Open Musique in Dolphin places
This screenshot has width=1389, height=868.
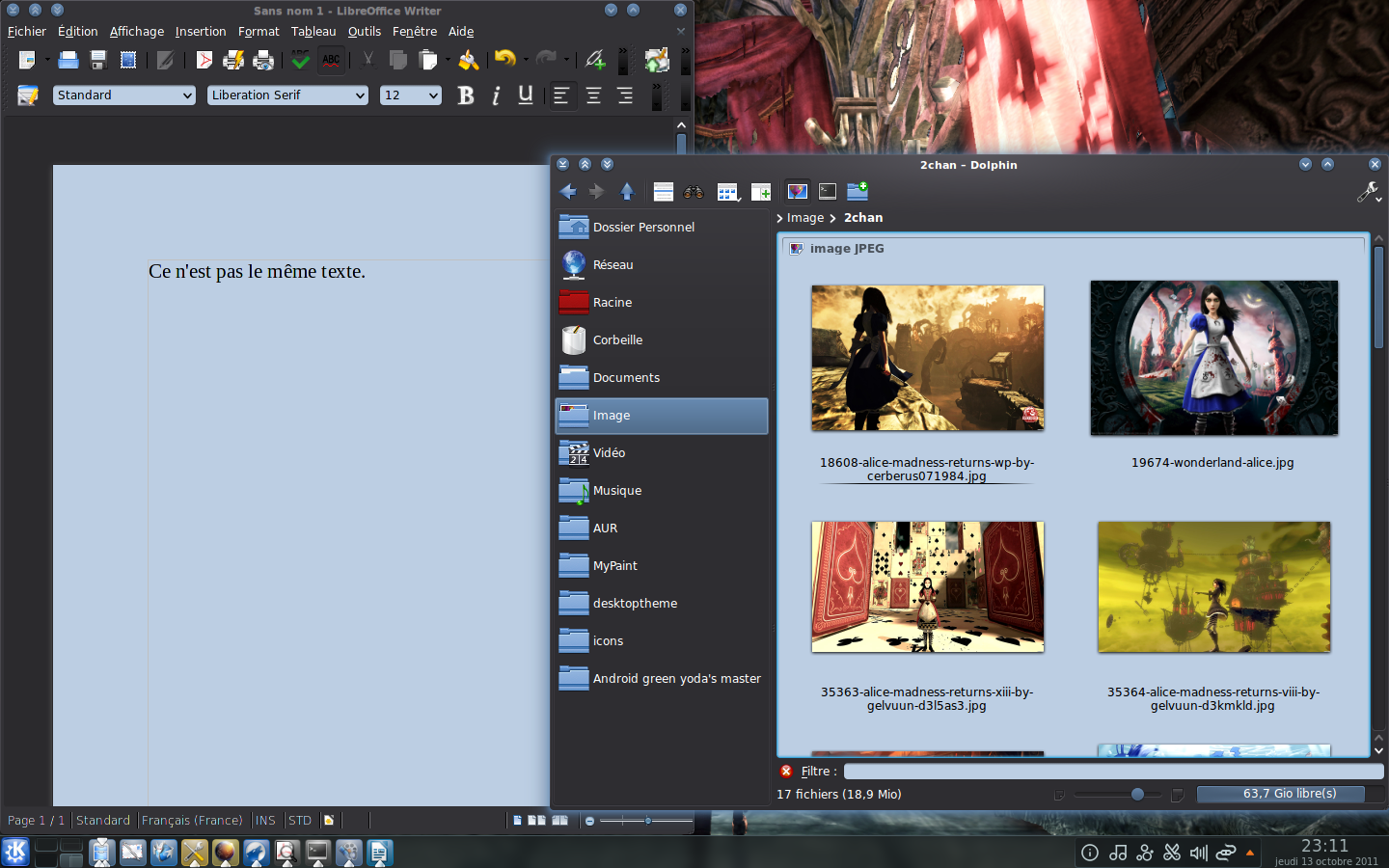(662, 491)
